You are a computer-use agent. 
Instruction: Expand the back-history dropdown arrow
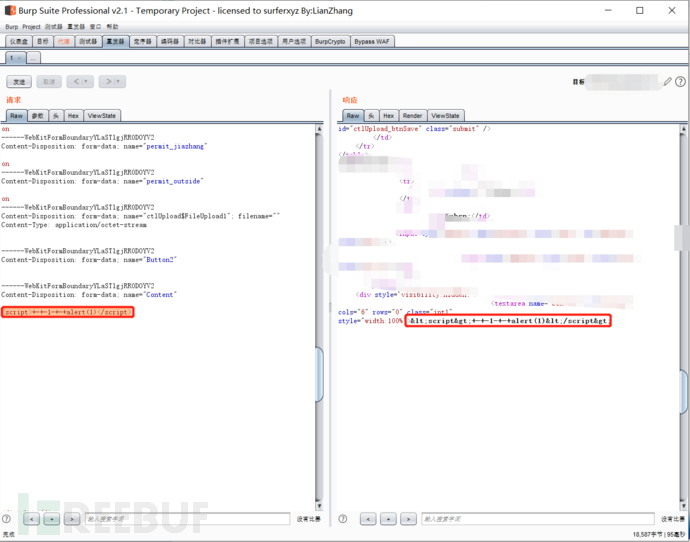click(86, 81)
